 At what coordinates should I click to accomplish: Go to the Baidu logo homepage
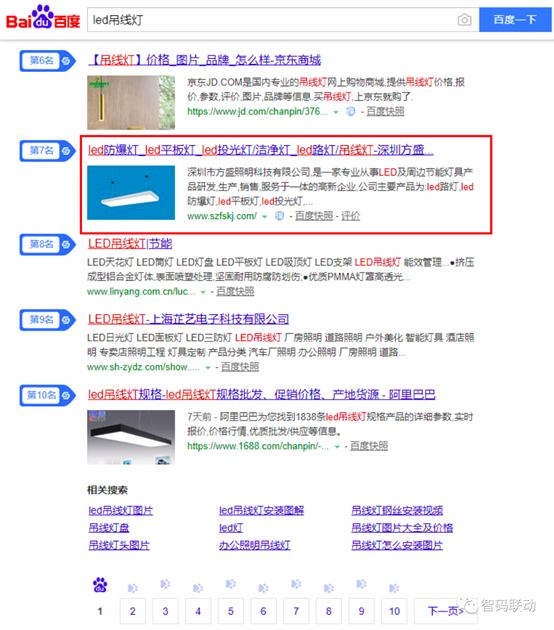[43, 18]
